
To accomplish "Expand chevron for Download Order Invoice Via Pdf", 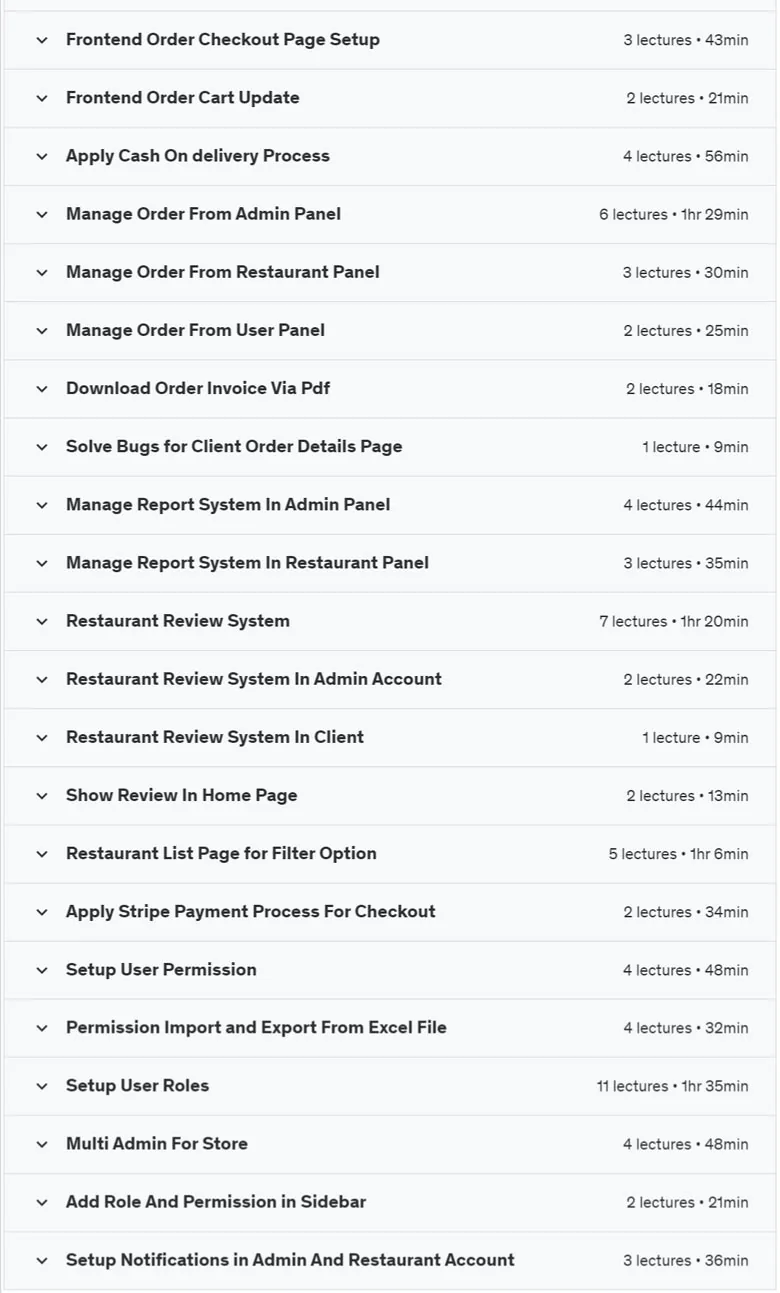I will click(41, 388).
